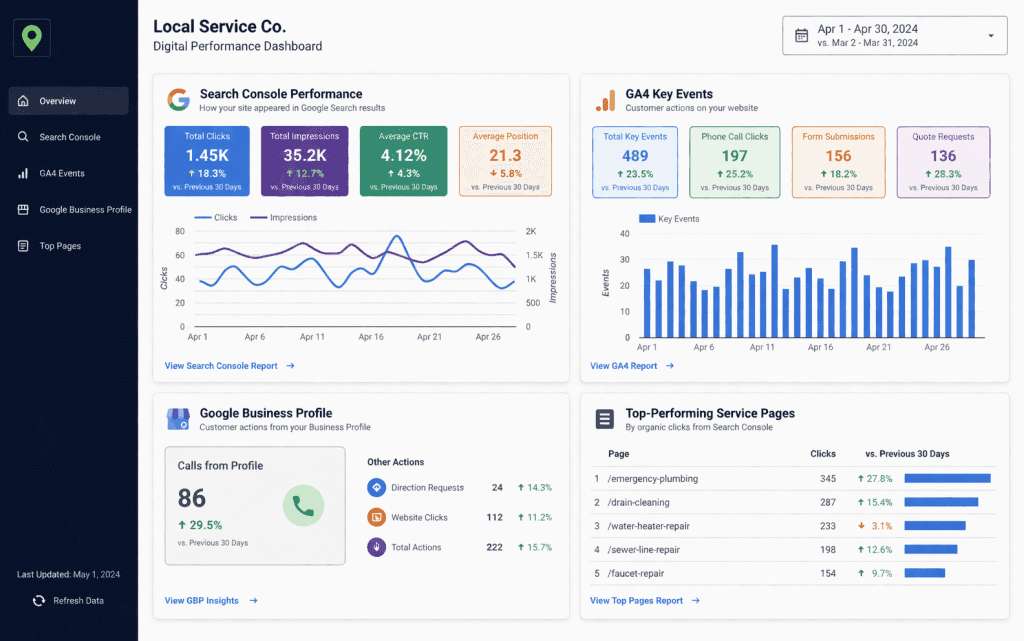Click the calendar icon in date selector
Screen dimensions: 1024x641
(801, 36)
